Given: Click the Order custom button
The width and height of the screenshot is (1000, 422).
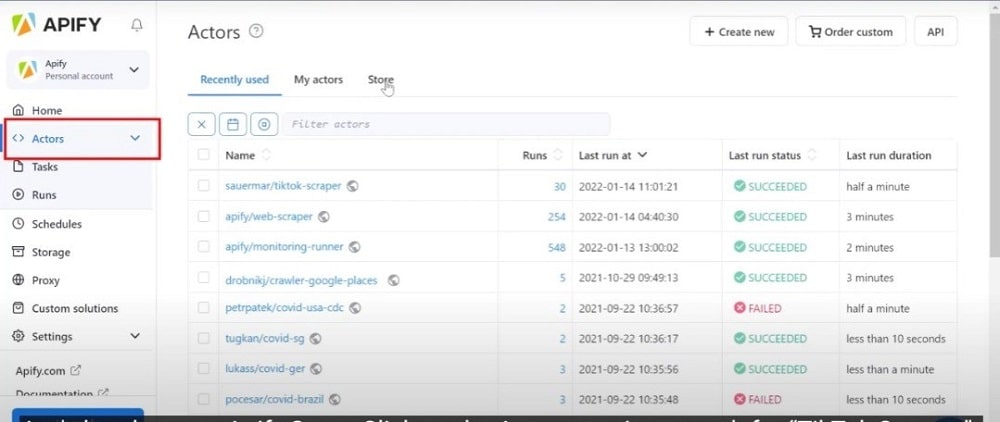Looking at the screenshot, I should pyautogui.click(x=851, y=32).
